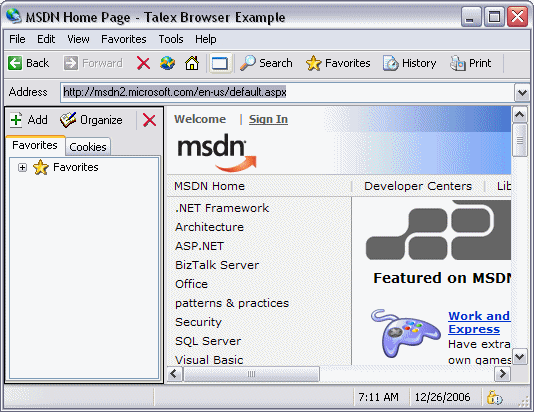534x412 pixels.
Task: Close the Favorites side panel
Action: pos(149,120)
